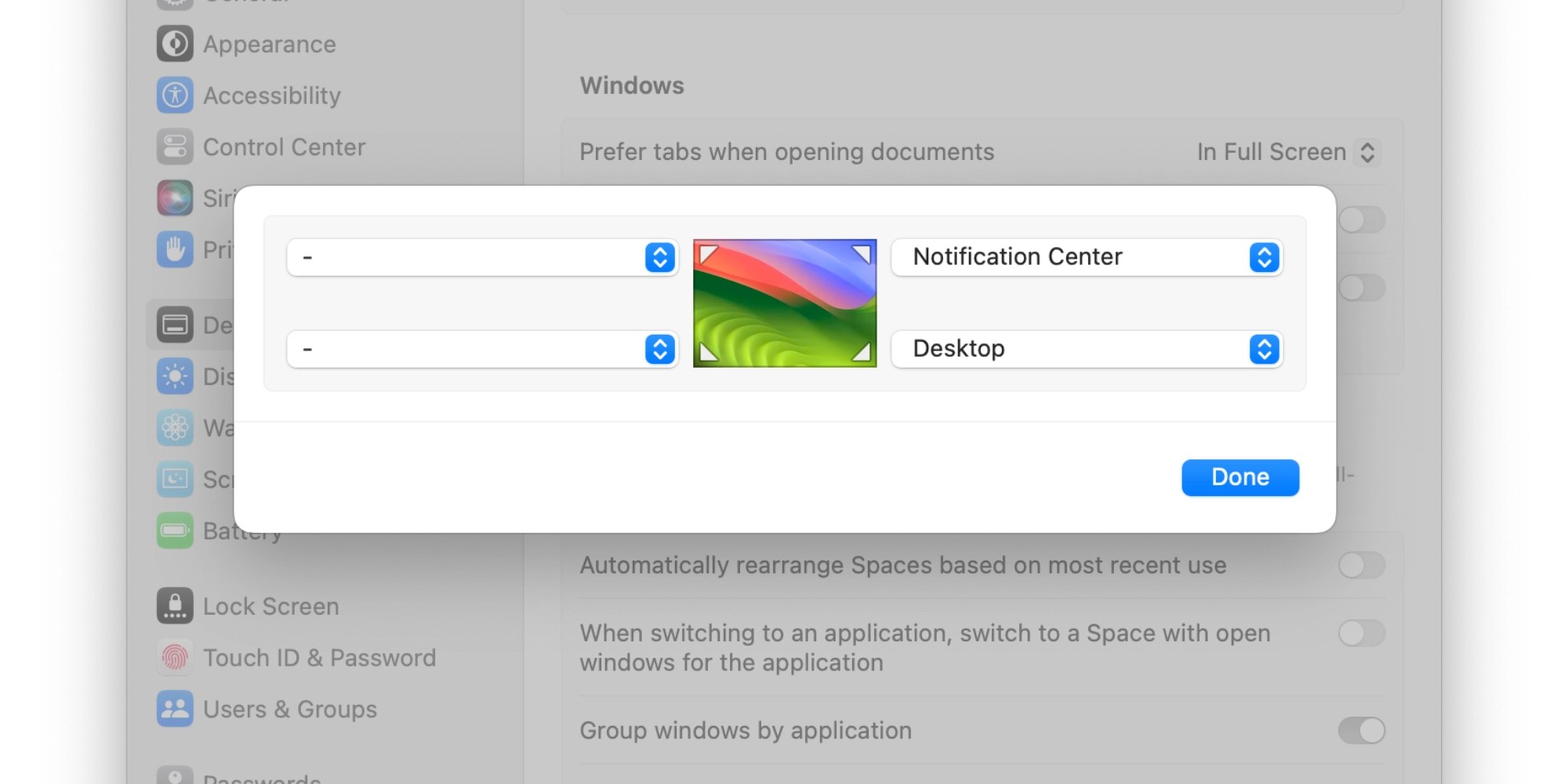Open Touch ID & Password settings
The image size is (1568, 784).
(x=319, y=658)
